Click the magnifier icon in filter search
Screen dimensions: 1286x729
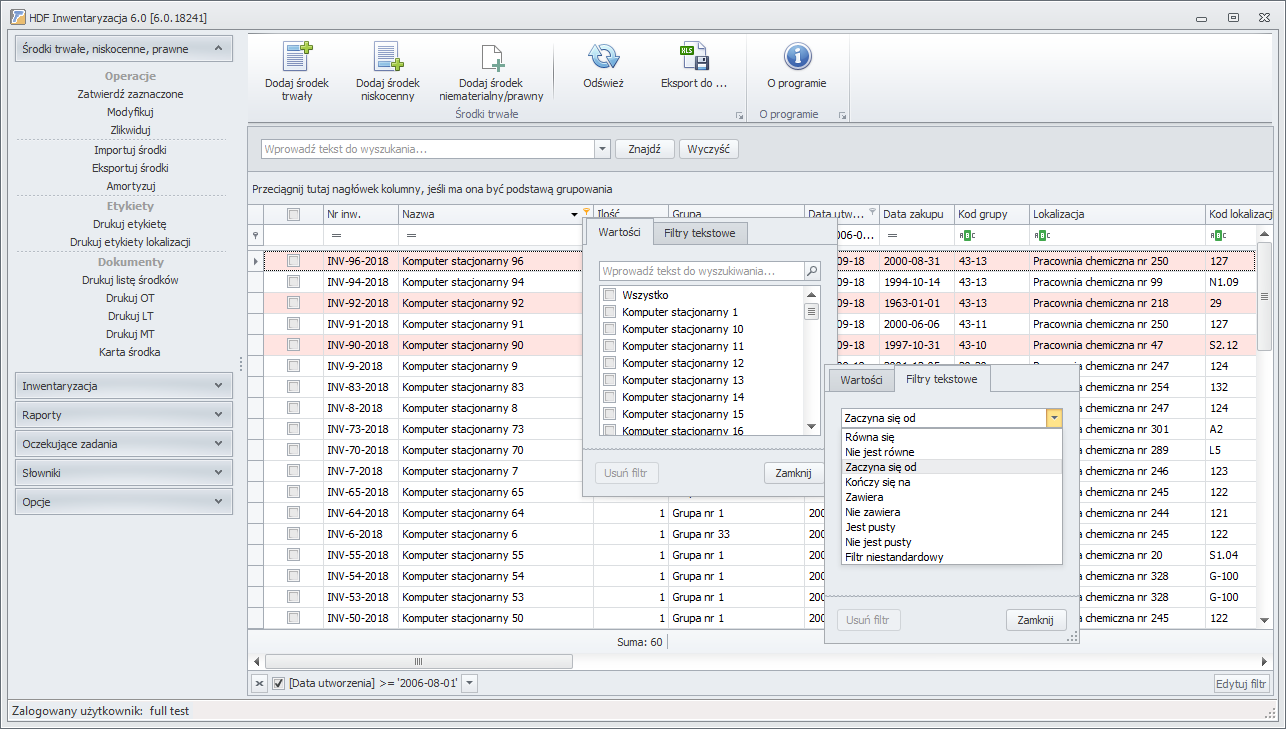812,271
